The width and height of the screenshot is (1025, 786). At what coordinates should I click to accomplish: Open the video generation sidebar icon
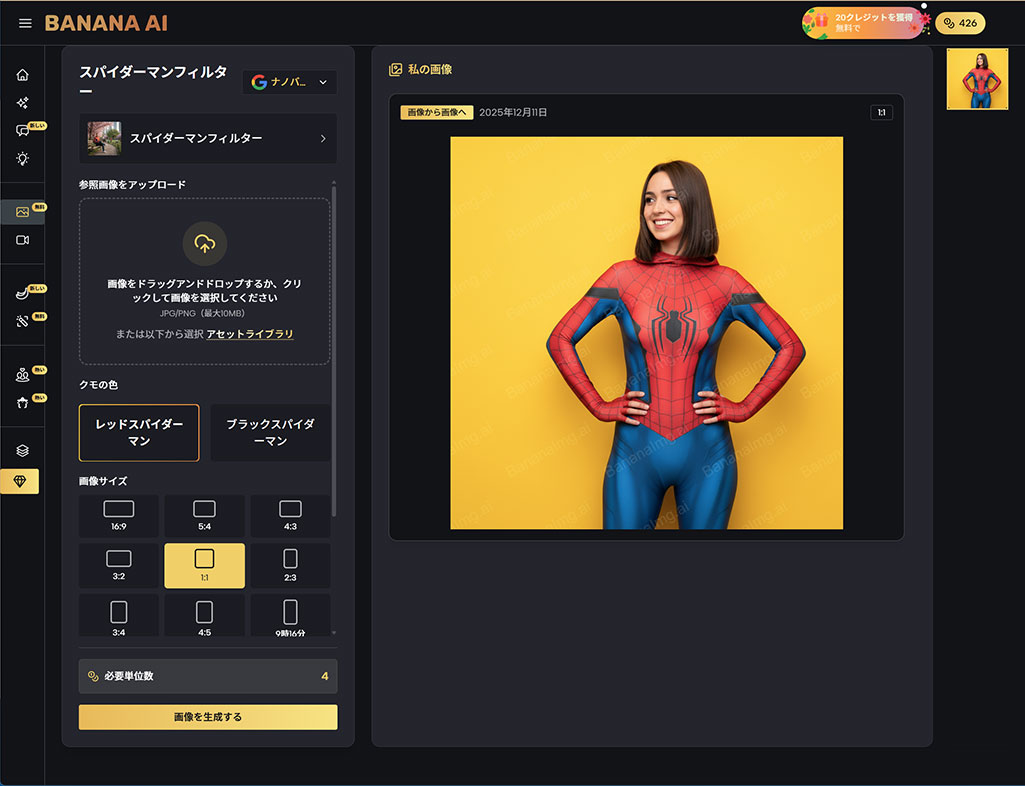point(23,240)
